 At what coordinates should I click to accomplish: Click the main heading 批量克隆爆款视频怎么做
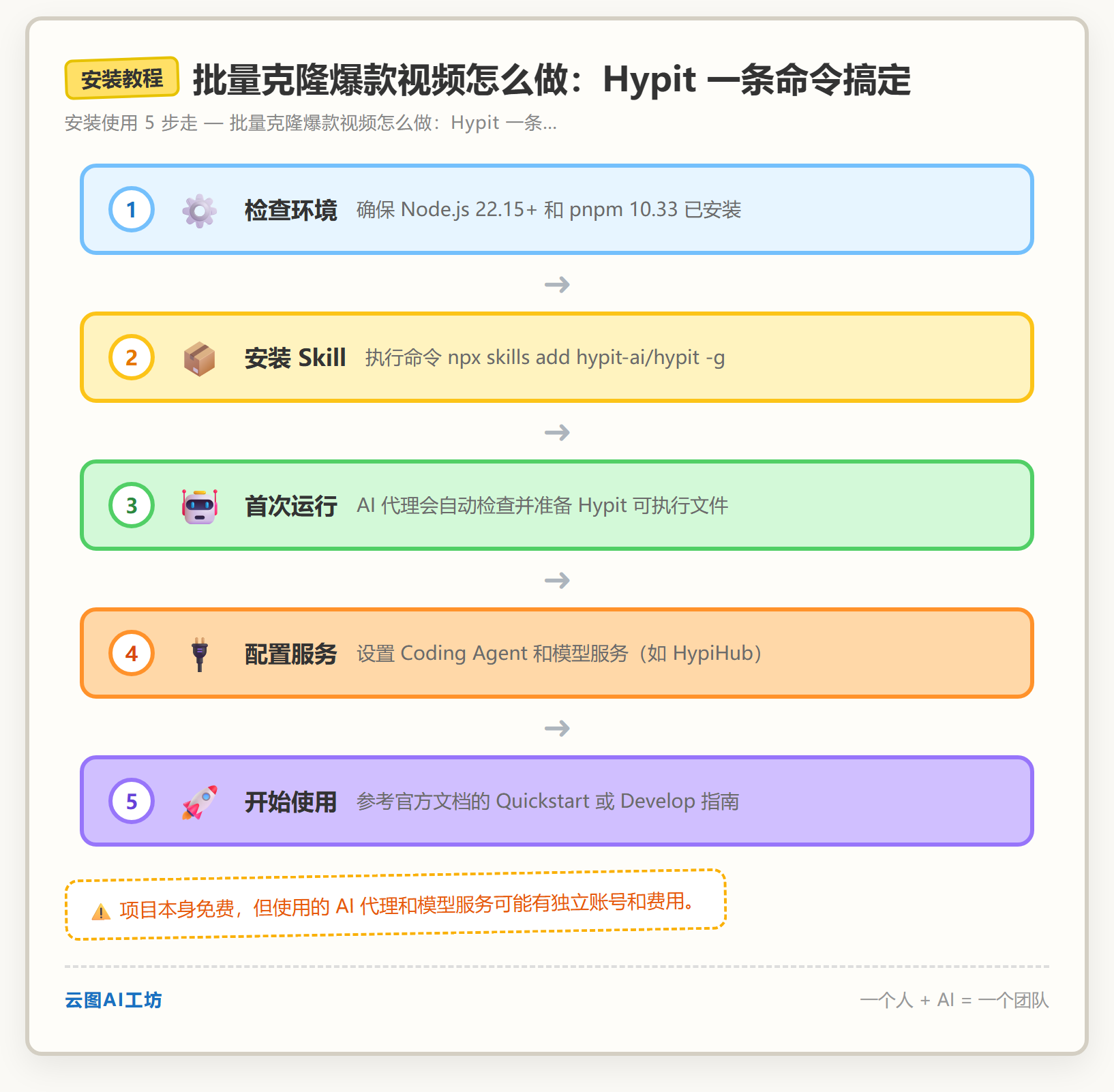click(380, 80)
